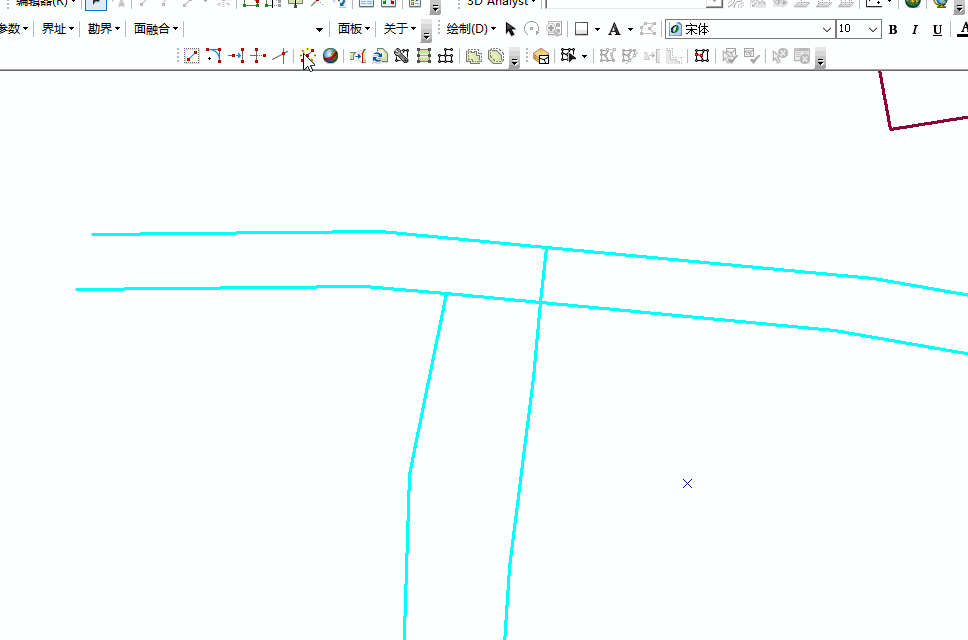Open the rectangle shape dropdown arrow
Image resolution: width=968 pixels, height=640 pixels.
pos(597,30)
